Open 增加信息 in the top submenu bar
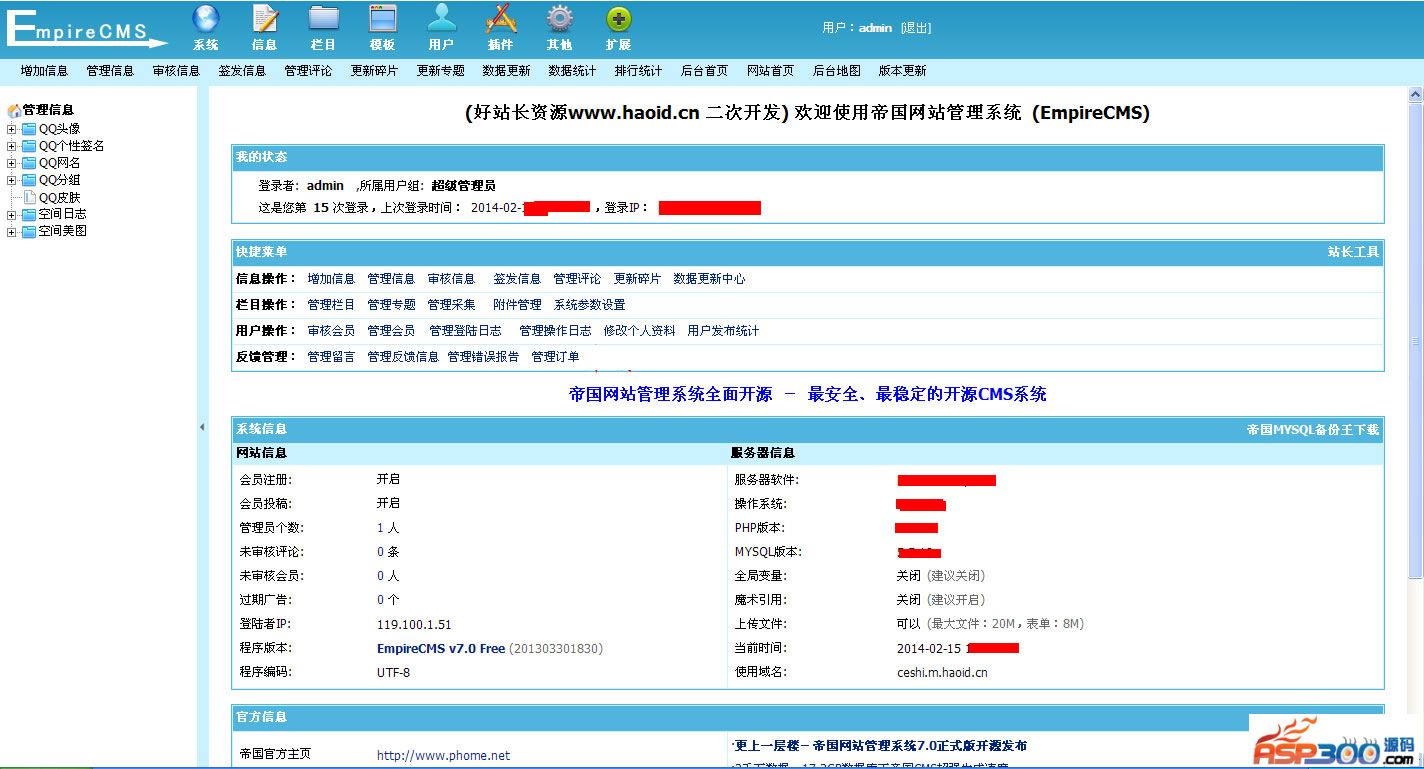1424x769 pixels. tap(44, 71)
